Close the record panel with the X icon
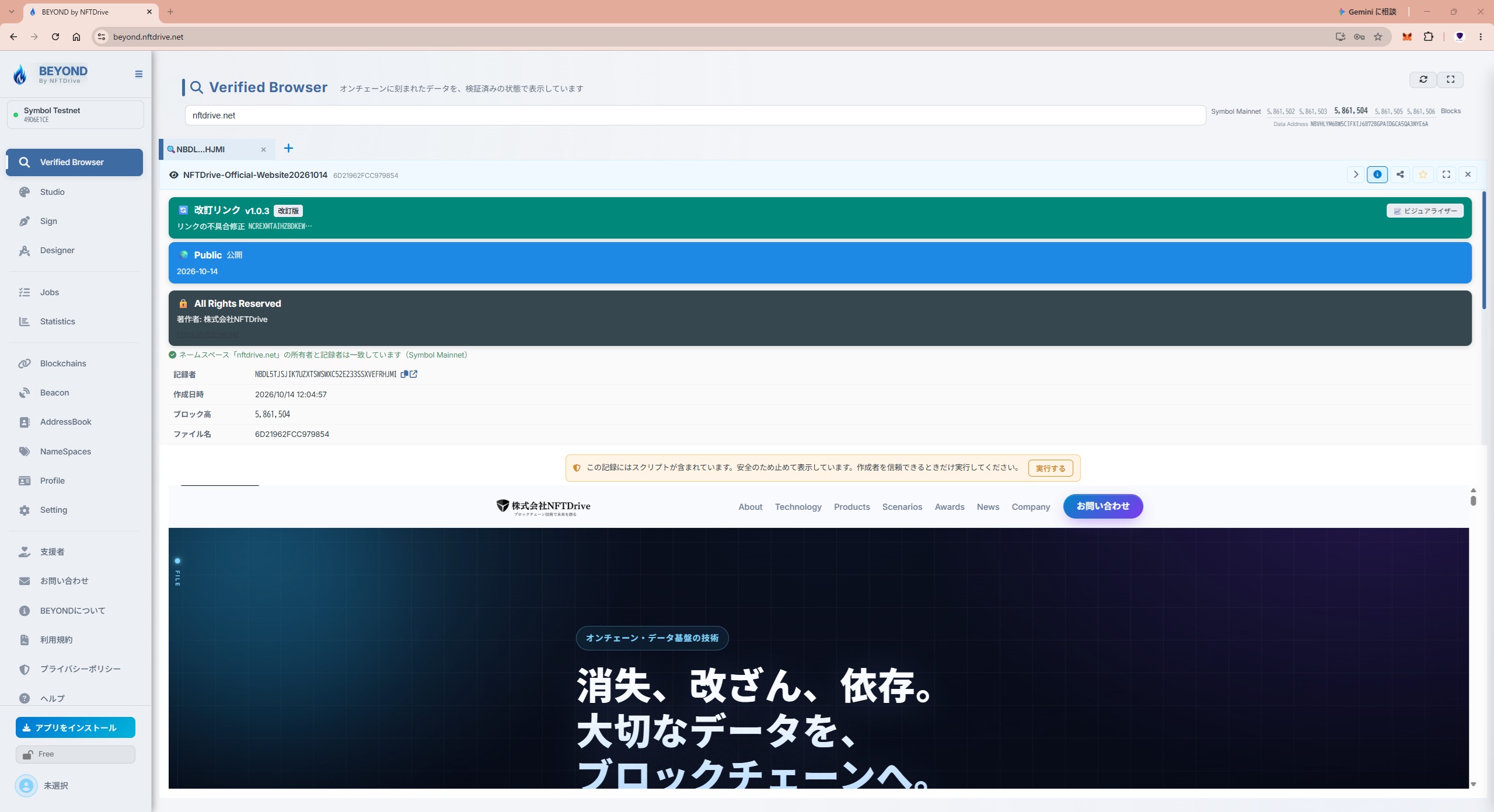This screenshot has width=1494, height=812. pos(1468,174)
